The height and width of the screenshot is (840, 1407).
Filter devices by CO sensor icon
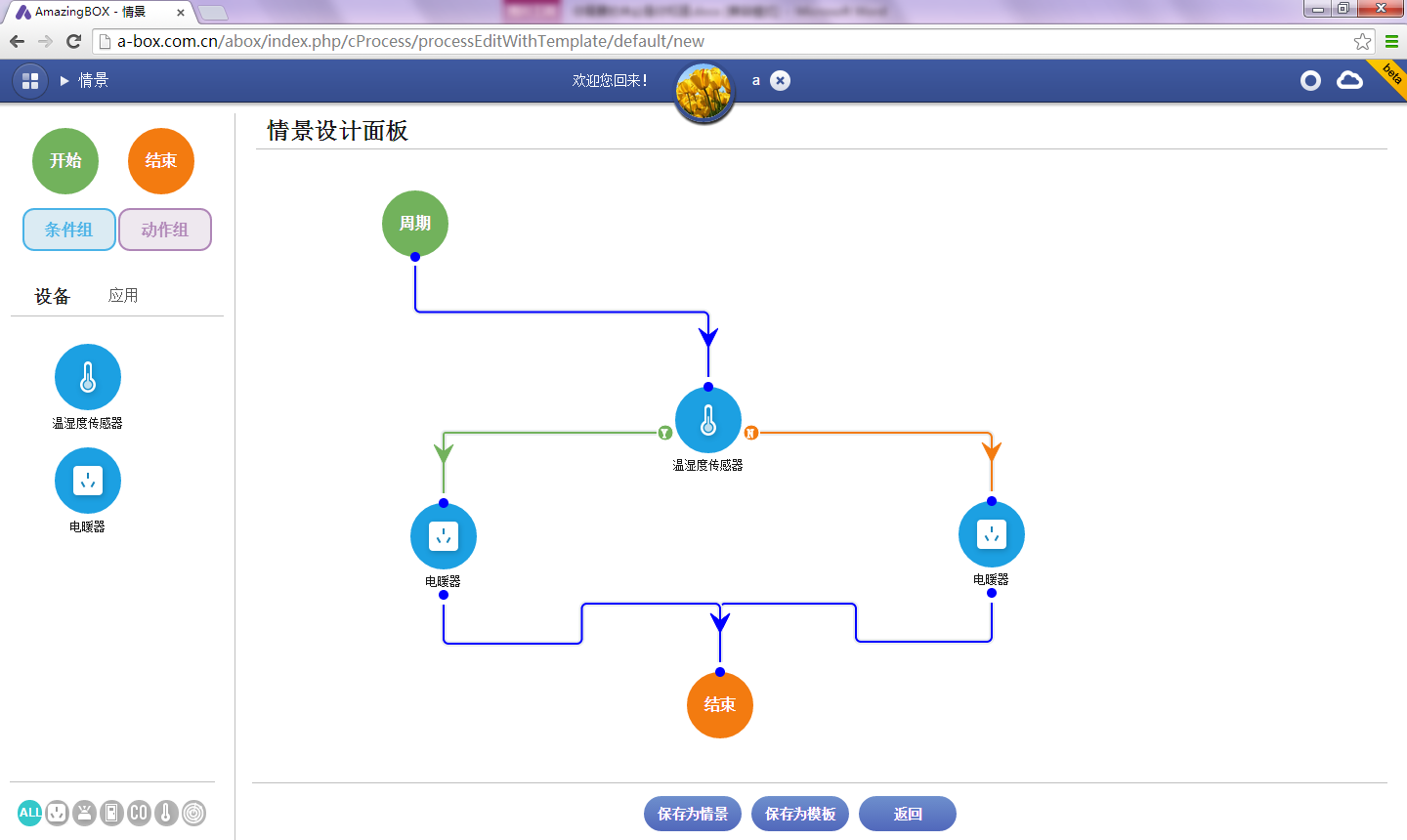[x=139, y=813]
